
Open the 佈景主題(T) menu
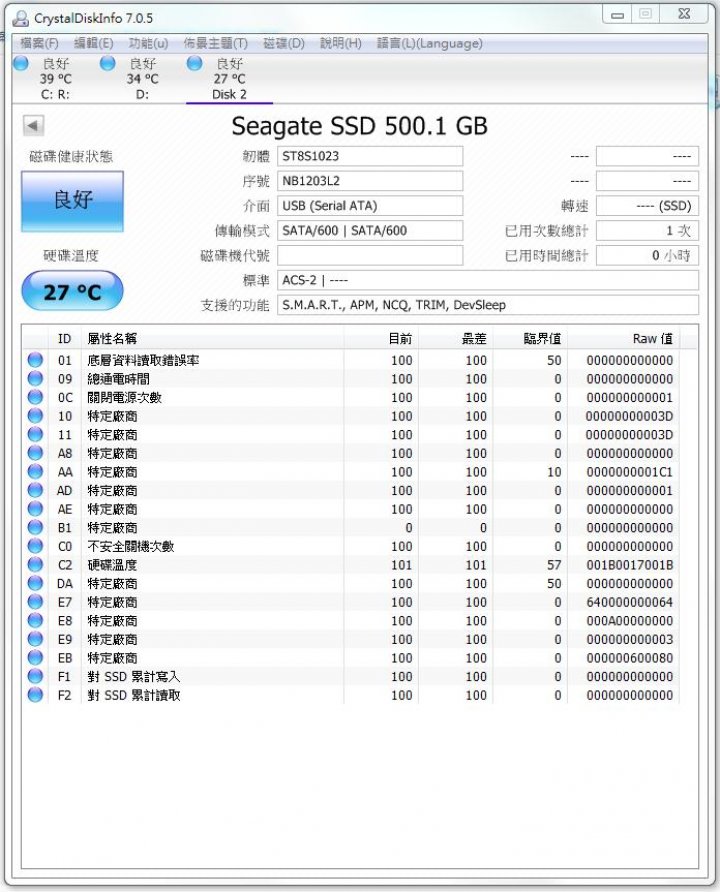point(216,43)
